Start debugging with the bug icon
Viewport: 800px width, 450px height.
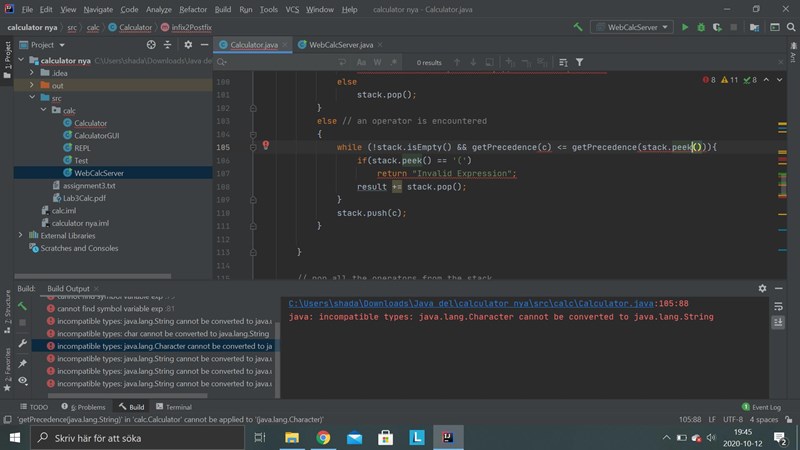[702, 27]
